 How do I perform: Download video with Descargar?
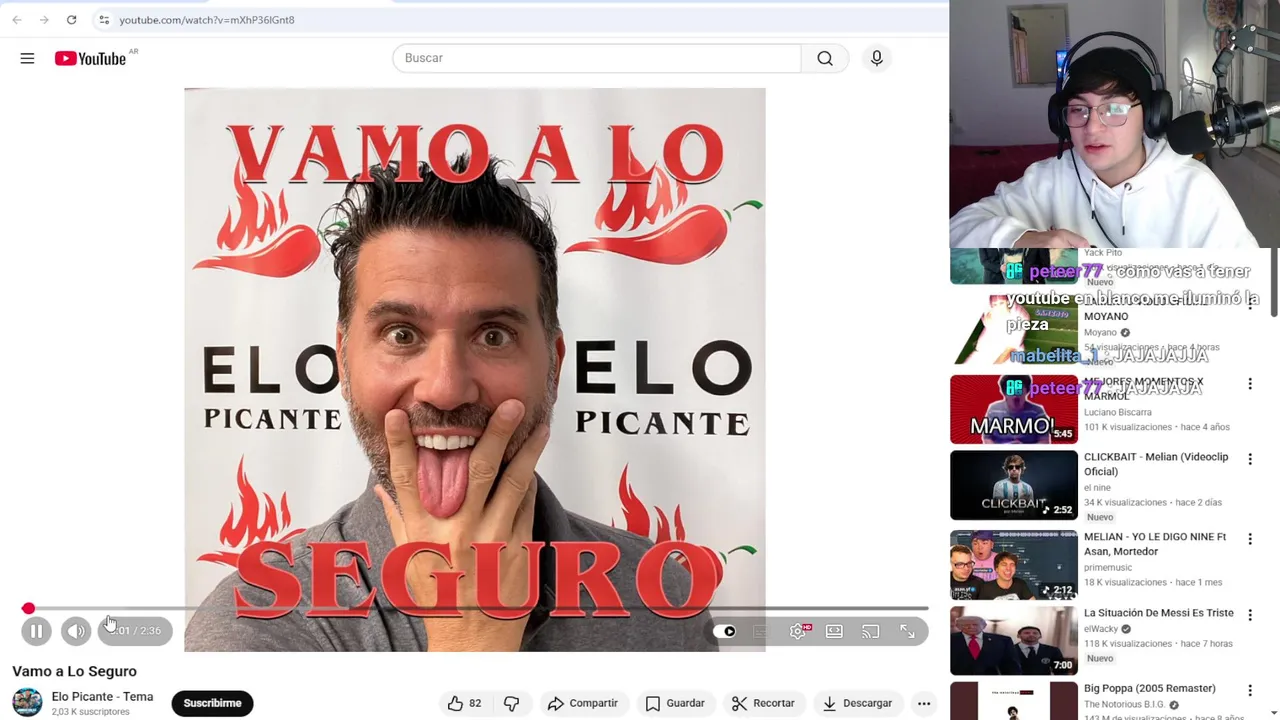pyautogui.click(x=857, y=703)
